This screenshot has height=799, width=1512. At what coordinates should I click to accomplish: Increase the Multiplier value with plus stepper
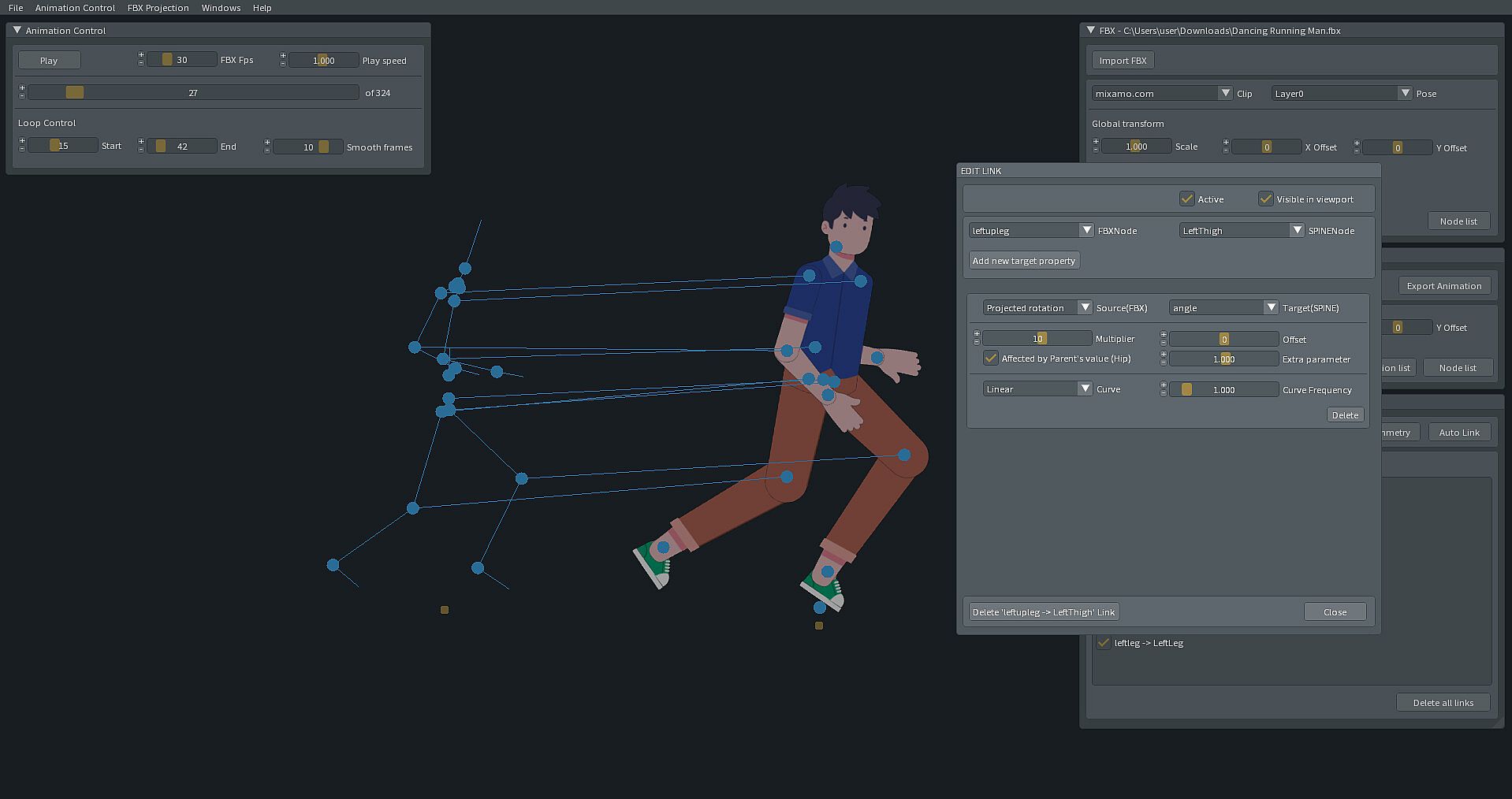click(977, 334)
